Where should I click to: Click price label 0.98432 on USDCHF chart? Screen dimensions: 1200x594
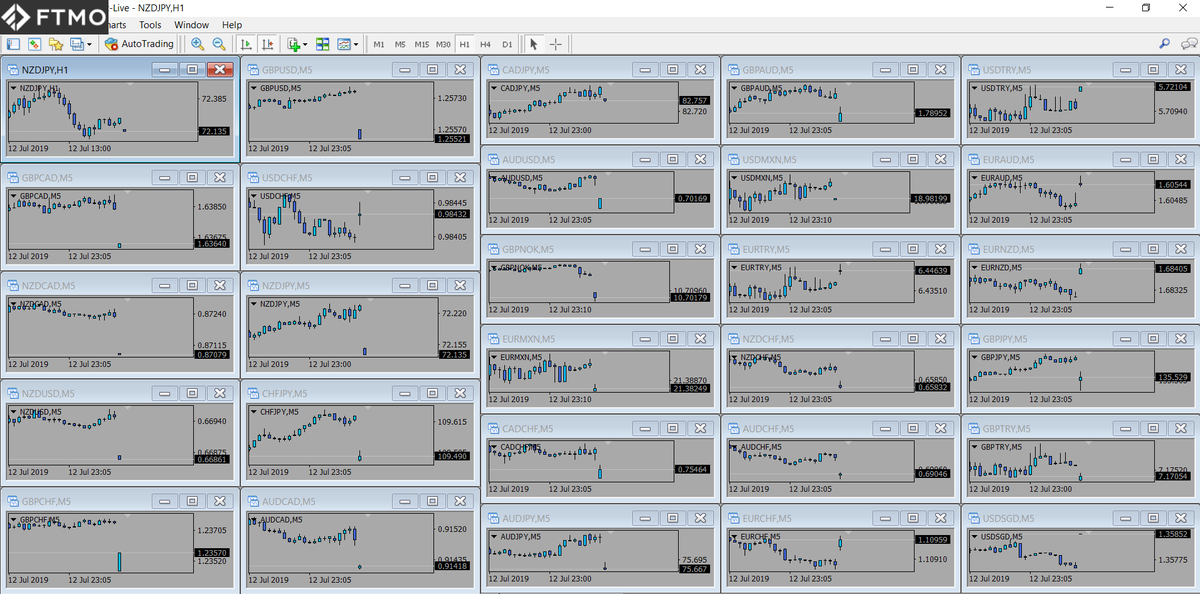click(453, 213)
